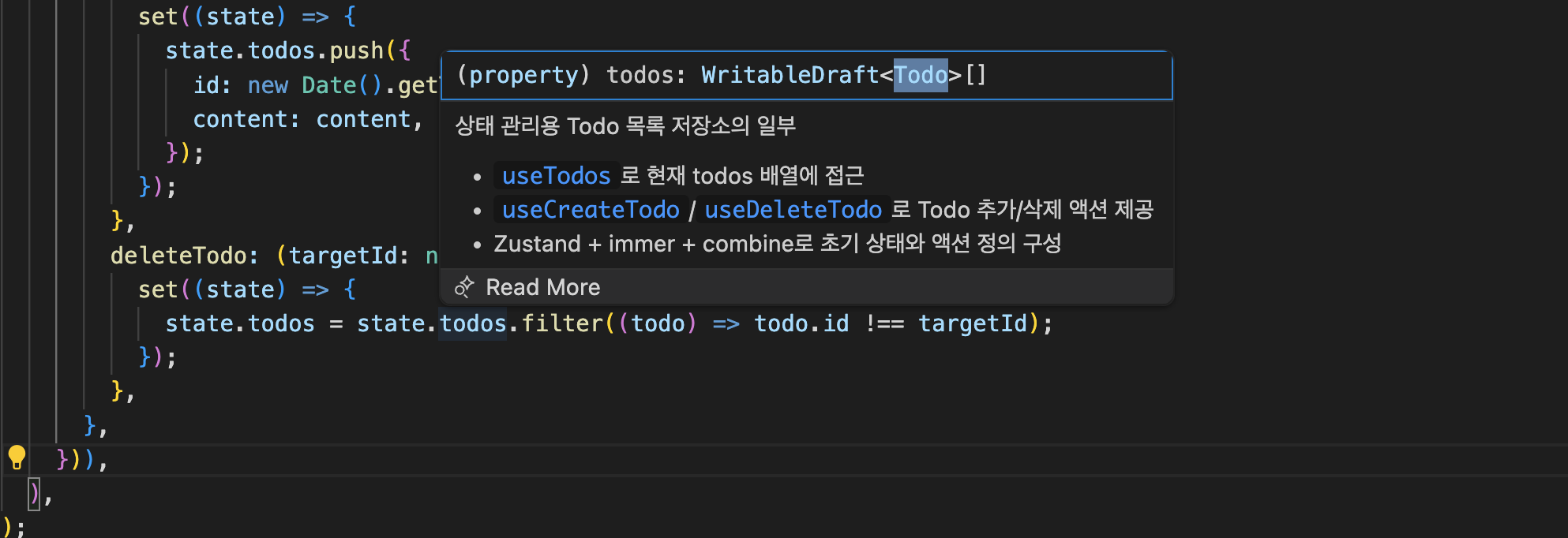1568x538 pixels.
Task: Click targetId at end of filter line
Action: pyautogui.click(x=972, y=323)
